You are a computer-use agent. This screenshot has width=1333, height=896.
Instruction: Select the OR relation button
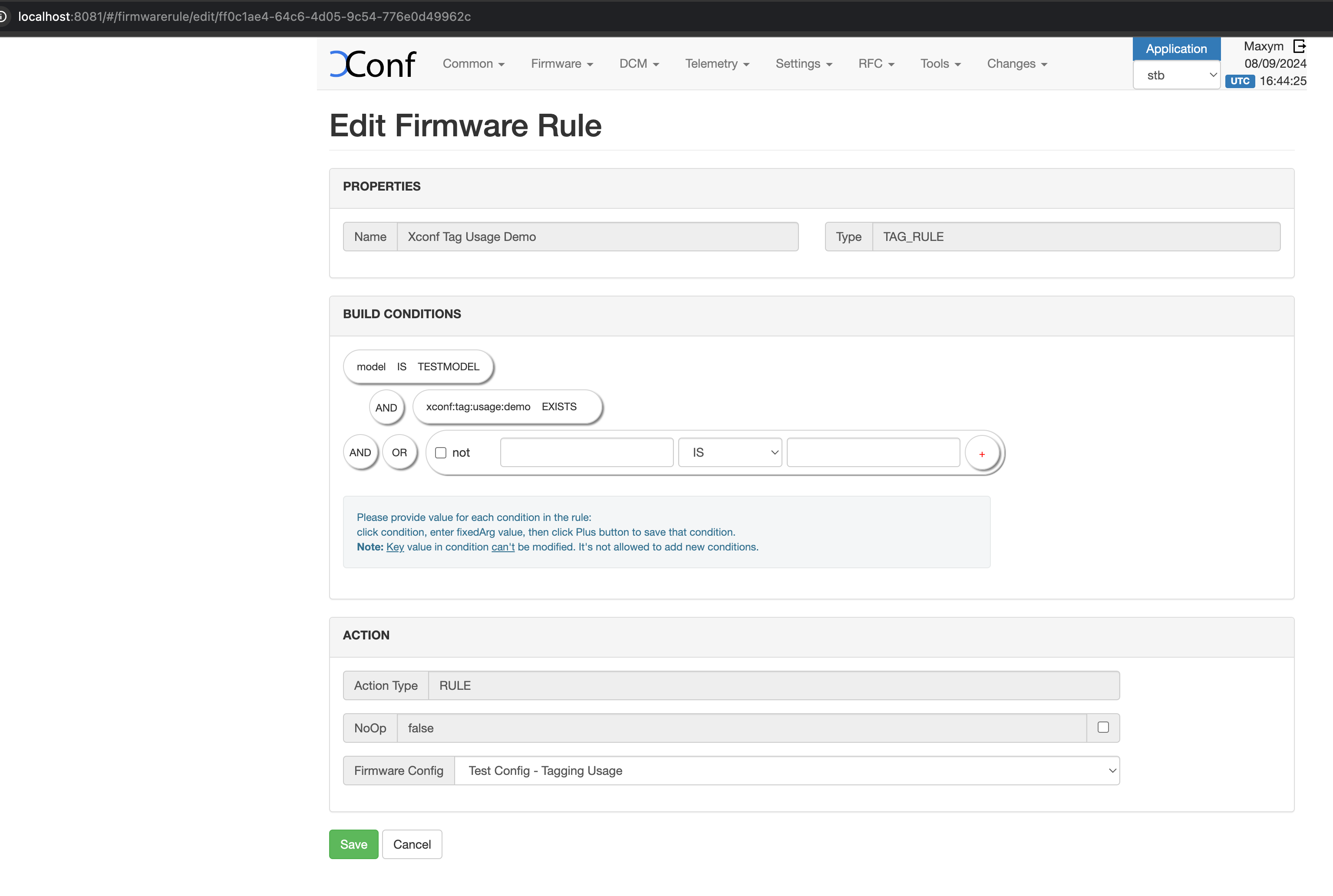point(399,453)
